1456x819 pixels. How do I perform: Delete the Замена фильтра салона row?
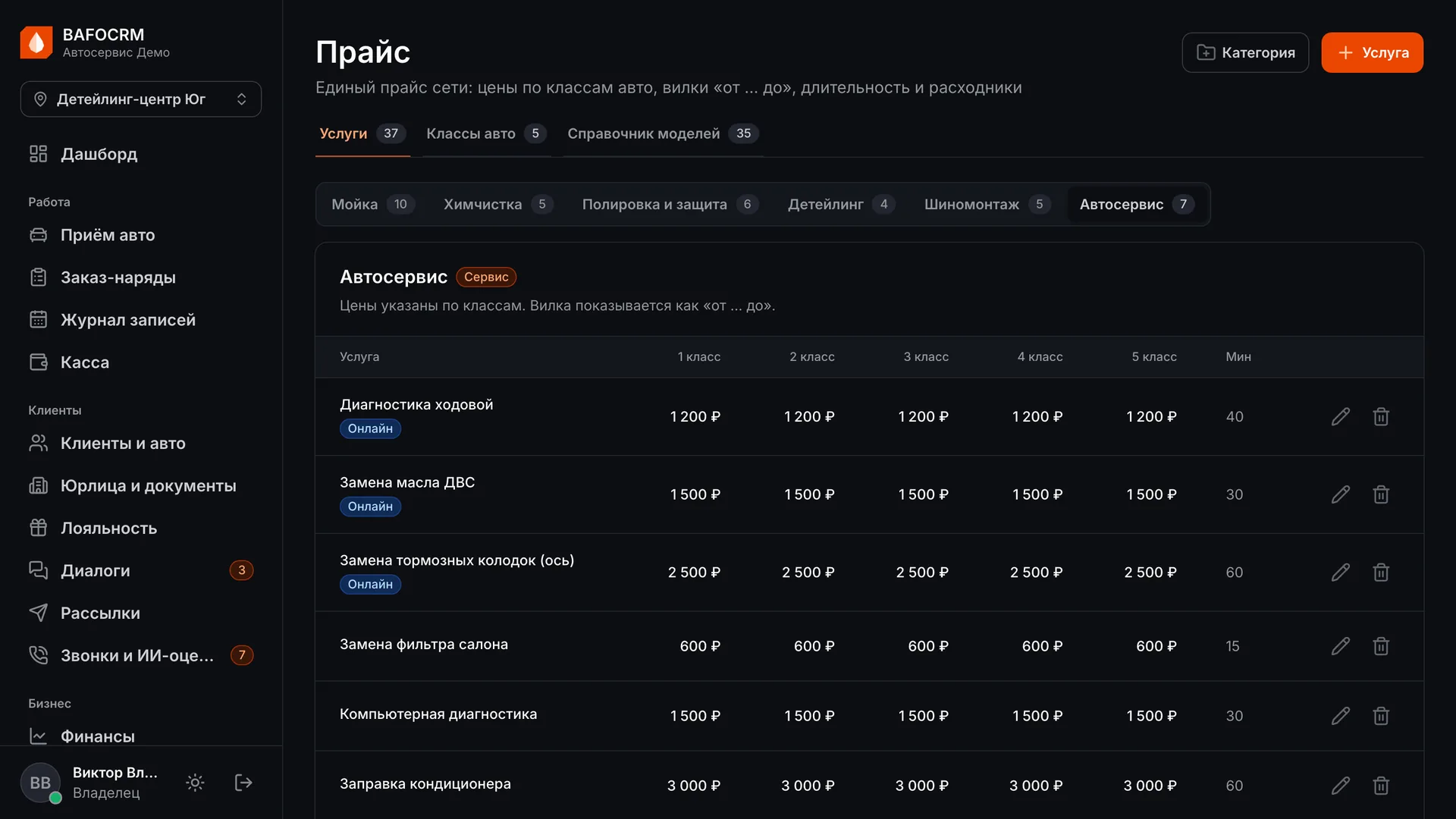[1381, 646]
